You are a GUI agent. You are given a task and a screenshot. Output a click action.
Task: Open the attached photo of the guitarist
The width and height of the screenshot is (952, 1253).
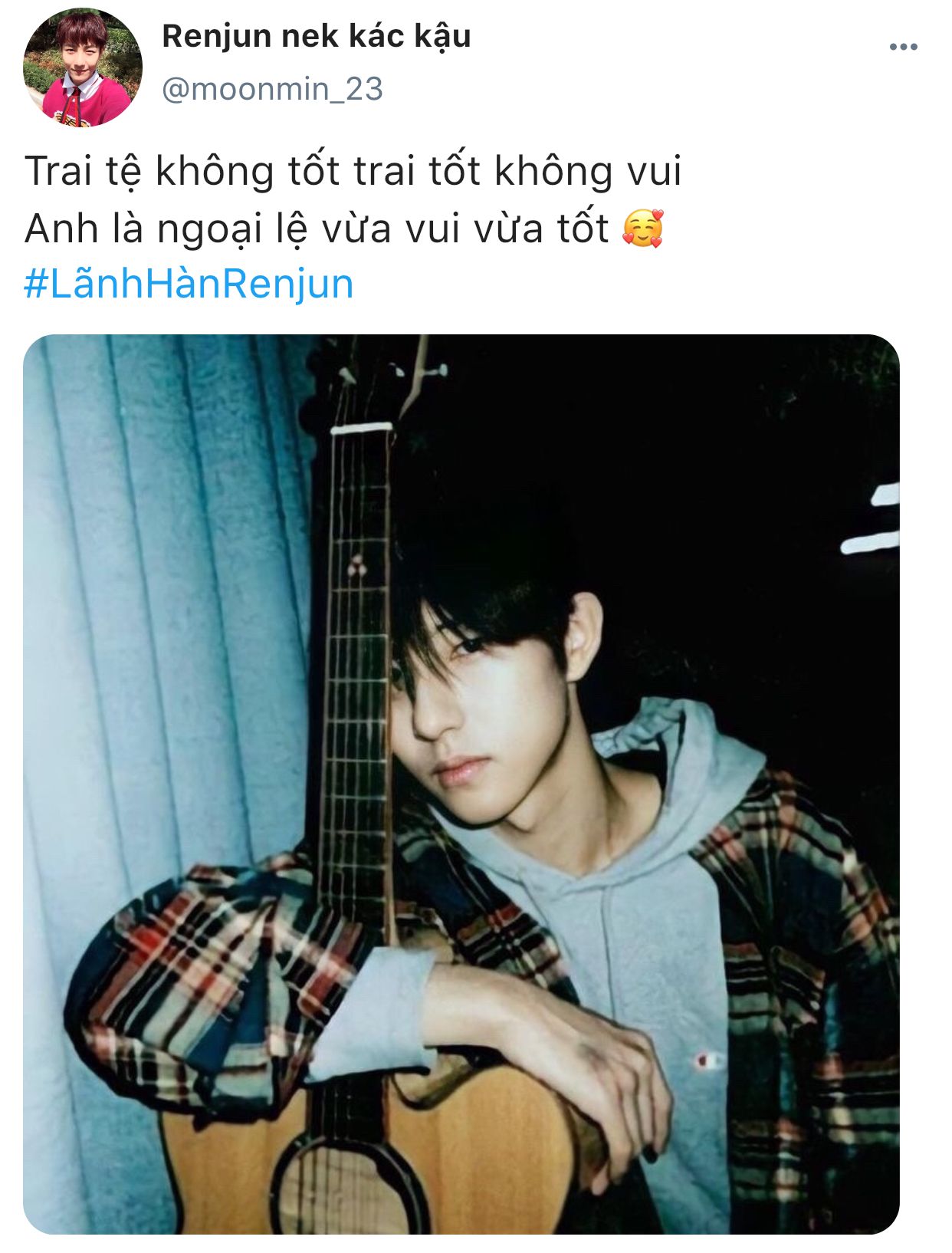click(461, 784)
